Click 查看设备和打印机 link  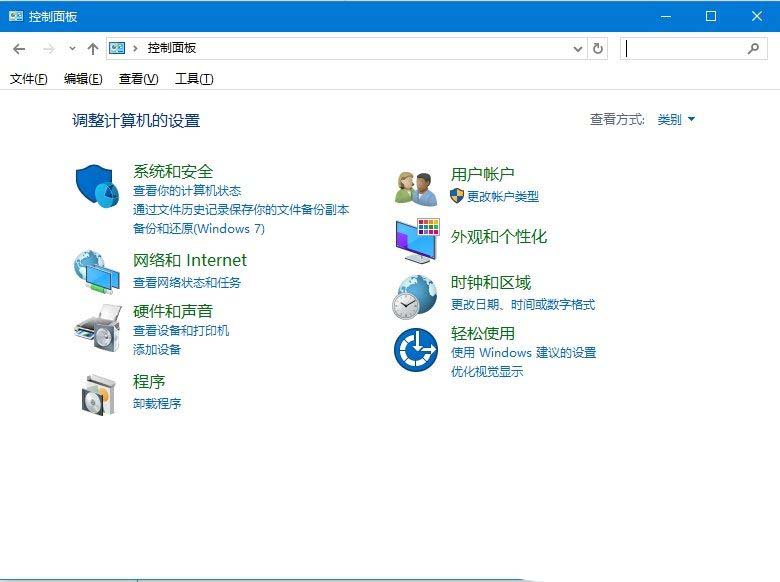click(x=181, y=330)
